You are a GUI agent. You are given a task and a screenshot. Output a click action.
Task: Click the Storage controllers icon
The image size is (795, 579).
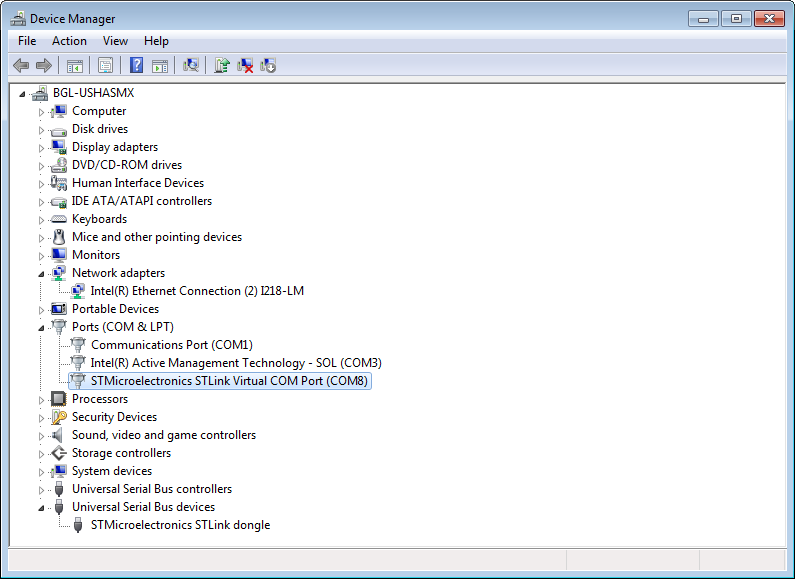pos(59,453)
